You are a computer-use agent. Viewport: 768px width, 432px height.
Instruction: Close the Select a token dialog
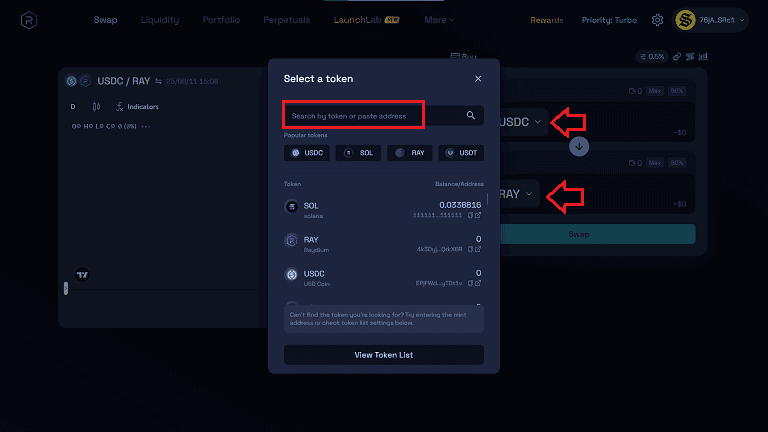[478, 79]
